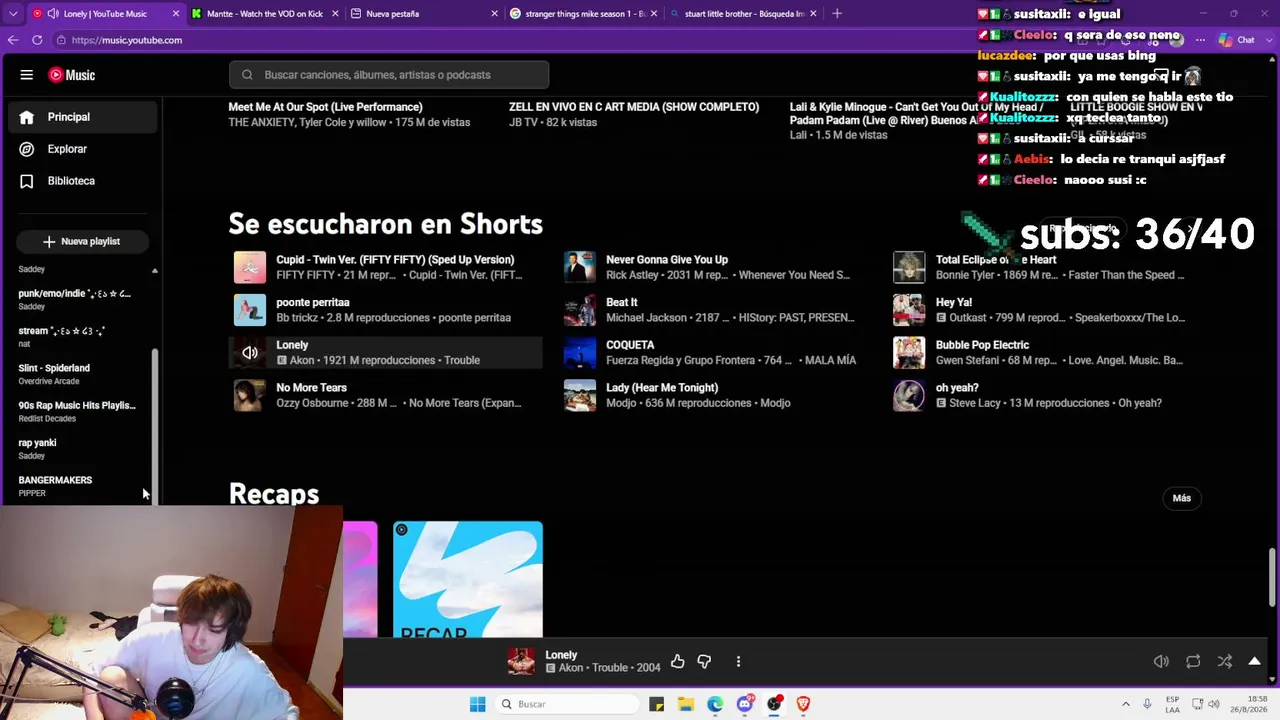The height and width of the screenshot is (720, 1280).
Task: Like the playing song Lonely
Action: click(x=678, y=661)
